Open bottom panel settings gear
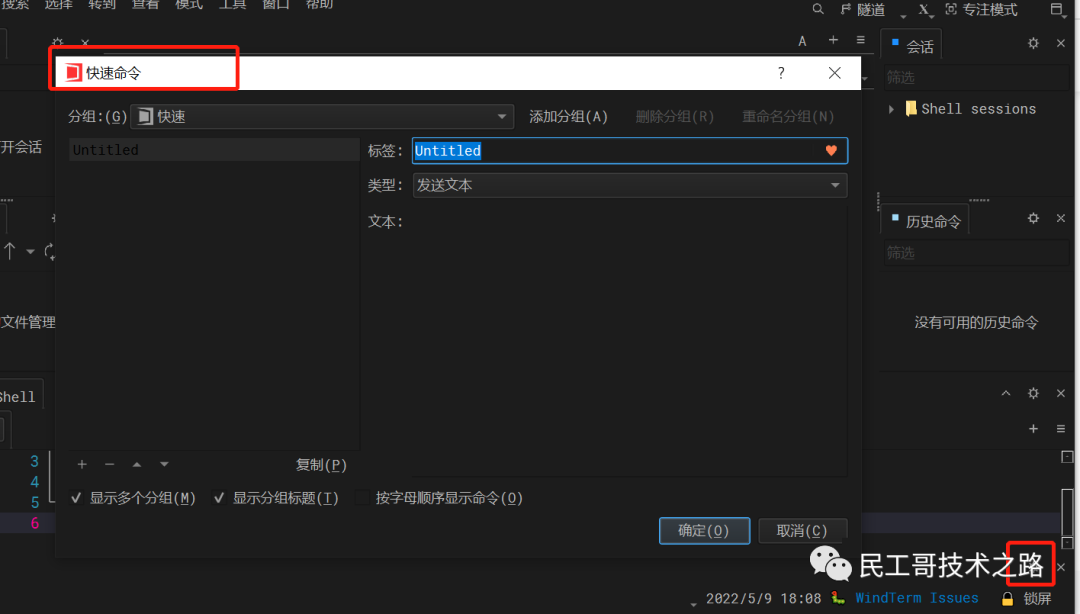 click(1033, 393)
